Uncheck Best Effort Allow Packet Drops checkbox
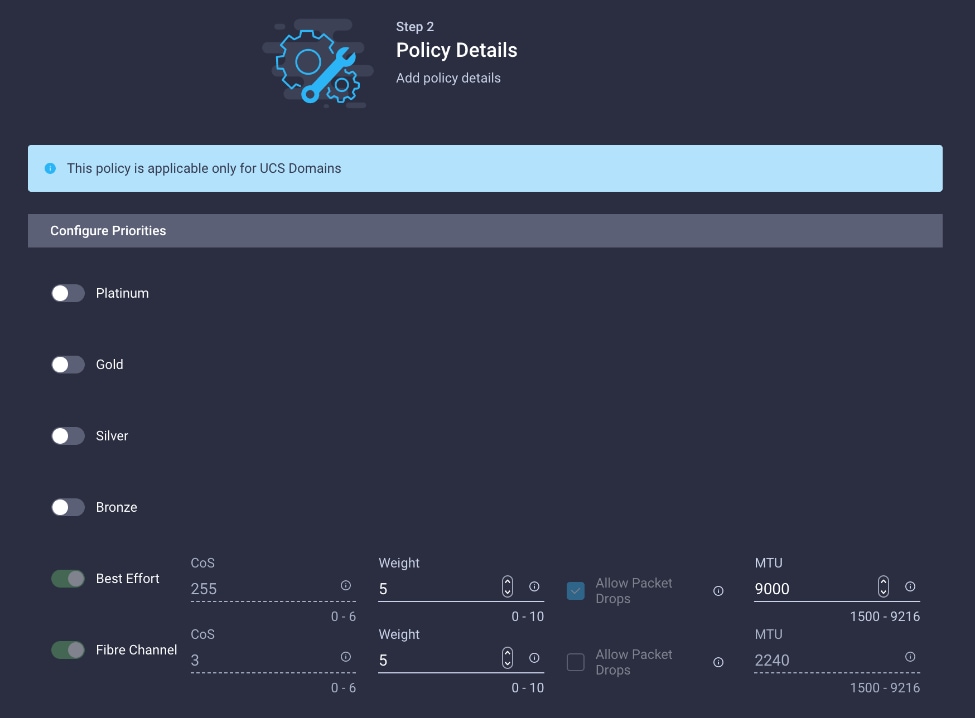 (576, 591)
